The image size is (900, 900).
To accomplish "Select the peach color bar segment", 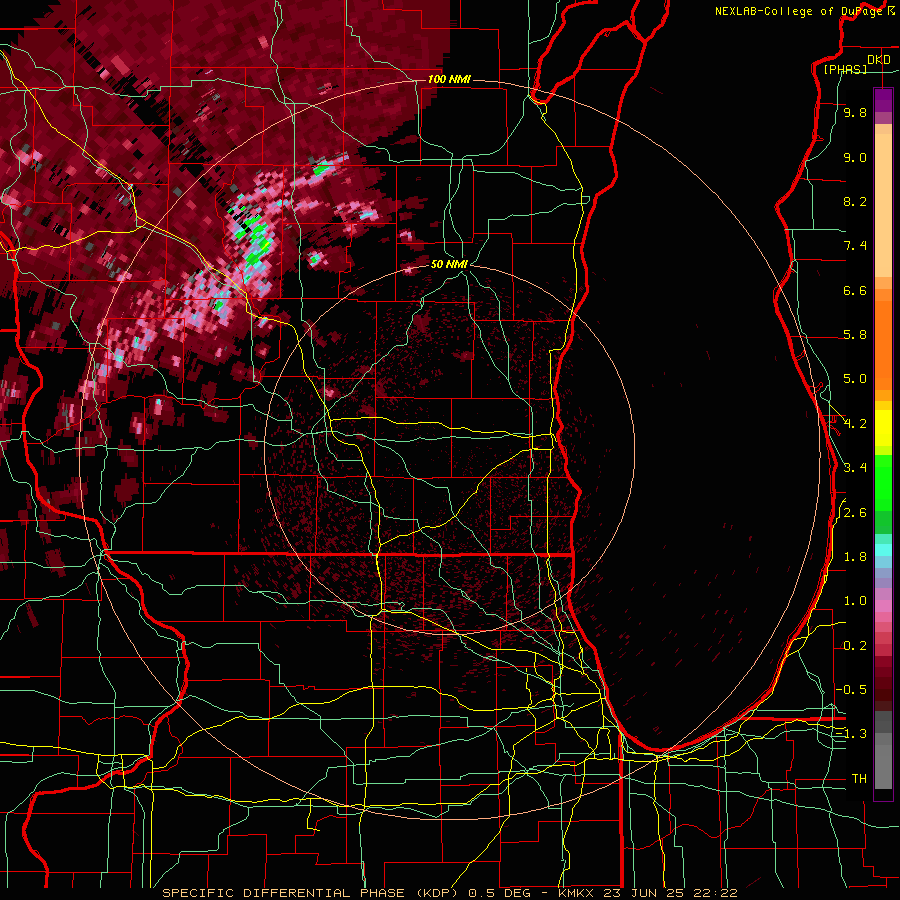I will pyautogui.click(x=883, y=205).
